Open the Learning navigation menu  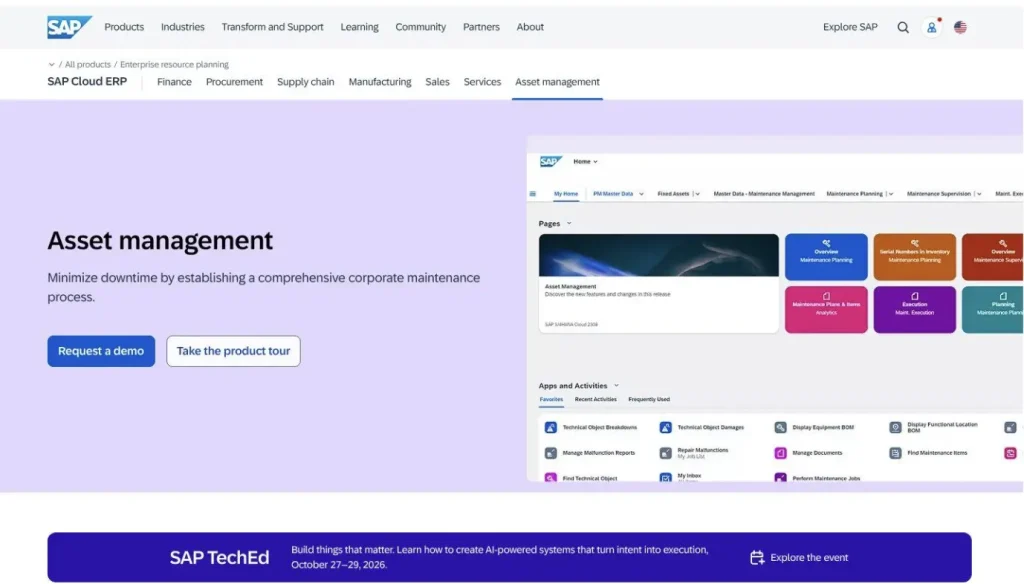click(x=359, y=27)
